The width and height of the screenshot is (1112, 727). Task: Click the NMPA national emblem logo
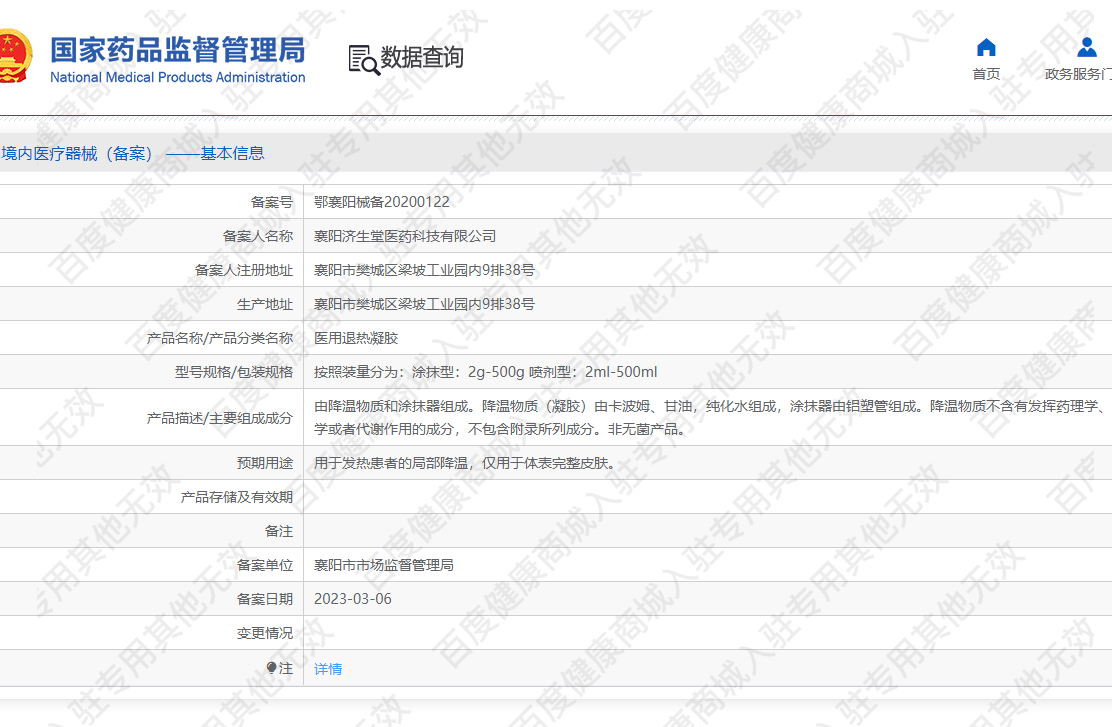click(14, 55)
